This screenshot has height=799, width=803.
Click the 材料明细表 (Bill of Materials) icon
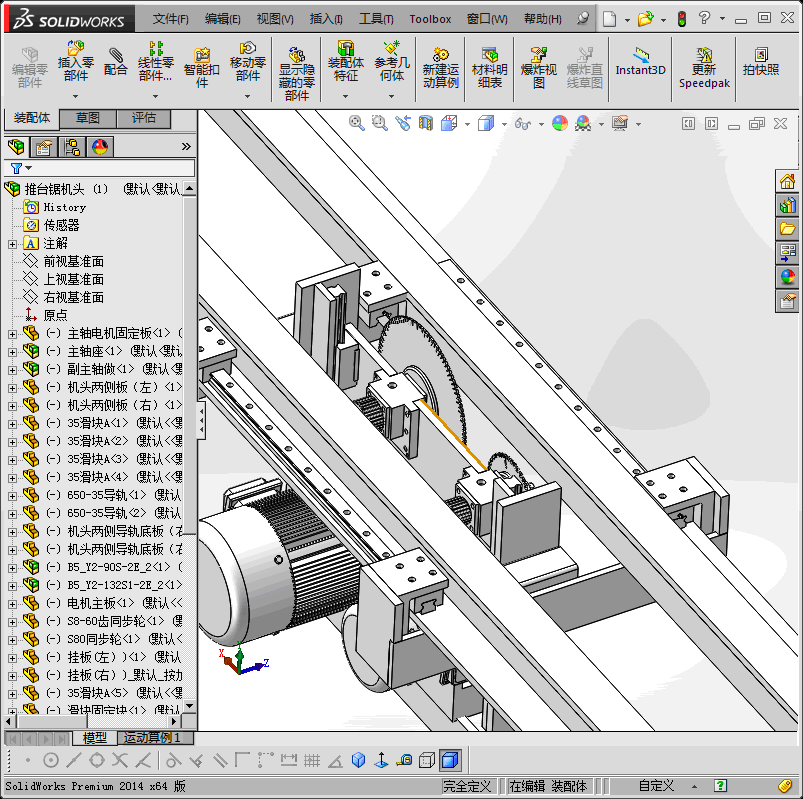[x=489, y=68]
